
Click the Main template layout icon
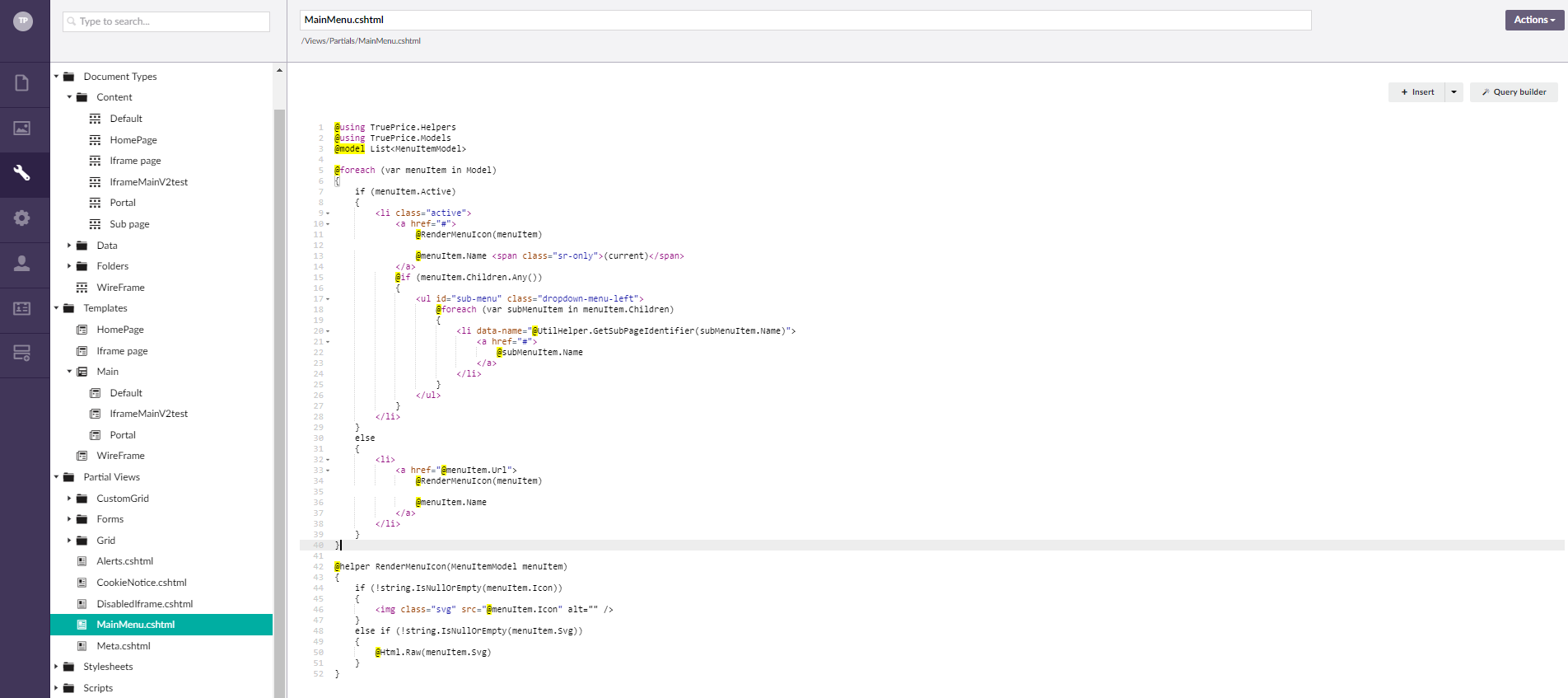pyautogui.click(x=82, y=372)
